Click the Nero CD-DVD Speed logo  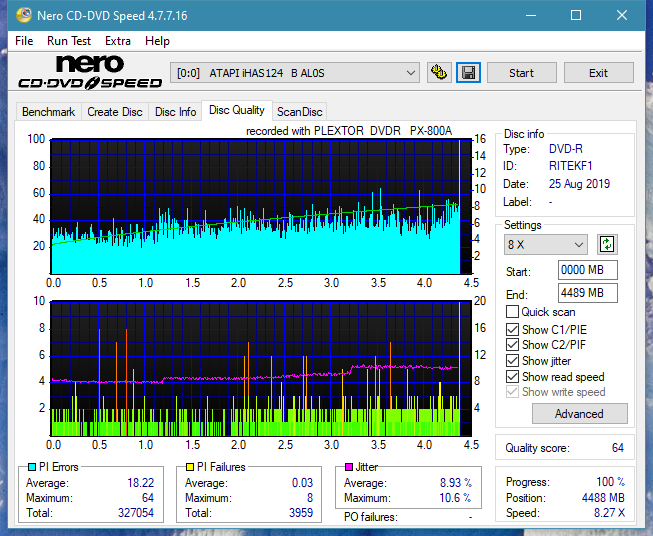coord(90,72)
